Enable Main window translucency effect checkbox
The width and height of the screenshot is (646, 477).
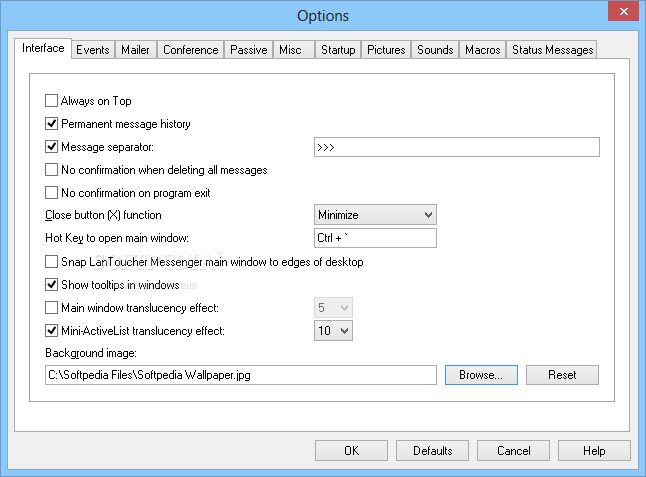pyautogui.click(x=52, y=308)
